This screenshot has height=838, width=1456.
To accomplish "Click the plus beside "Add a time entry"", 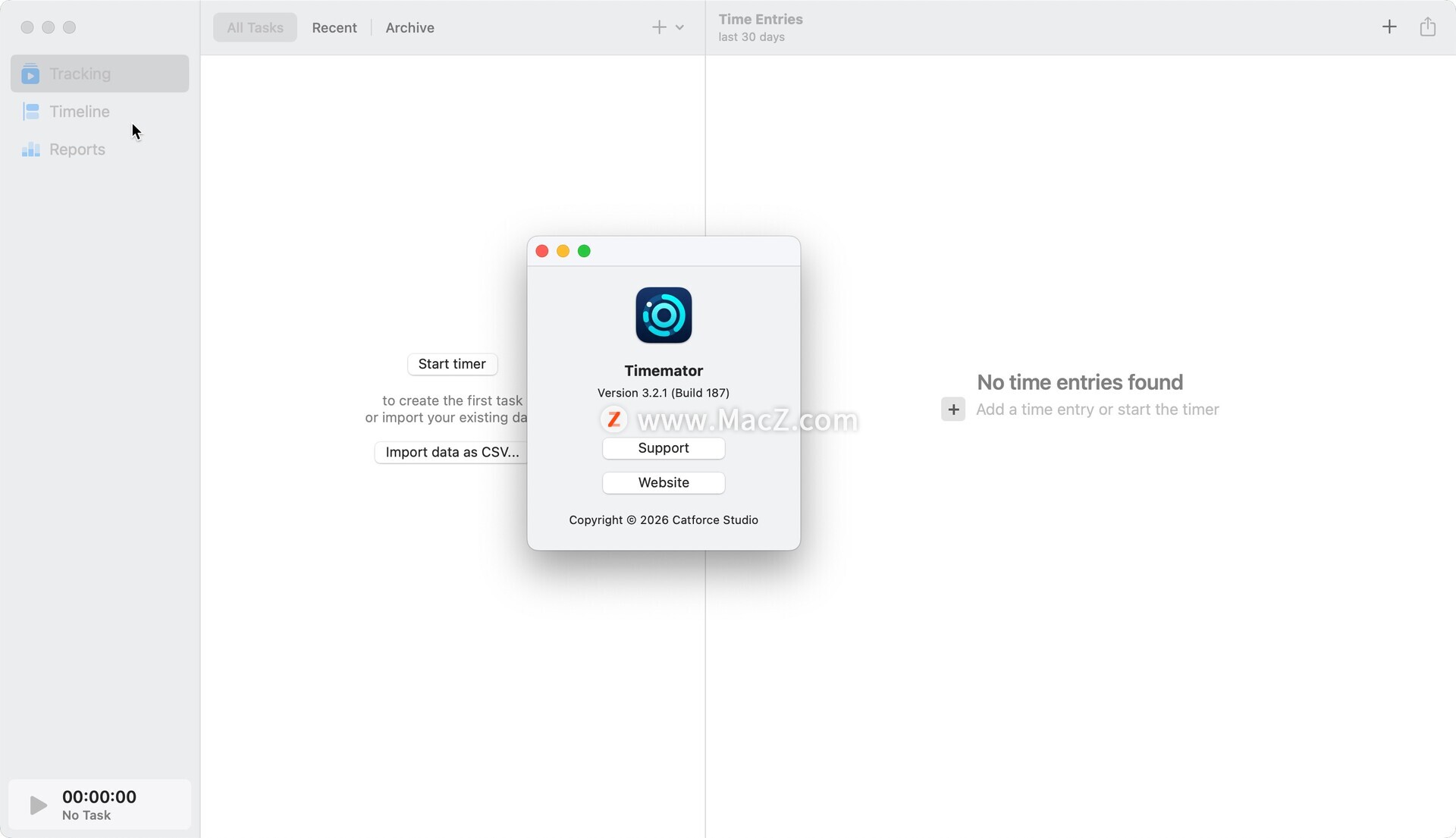I will coord(952,410).
